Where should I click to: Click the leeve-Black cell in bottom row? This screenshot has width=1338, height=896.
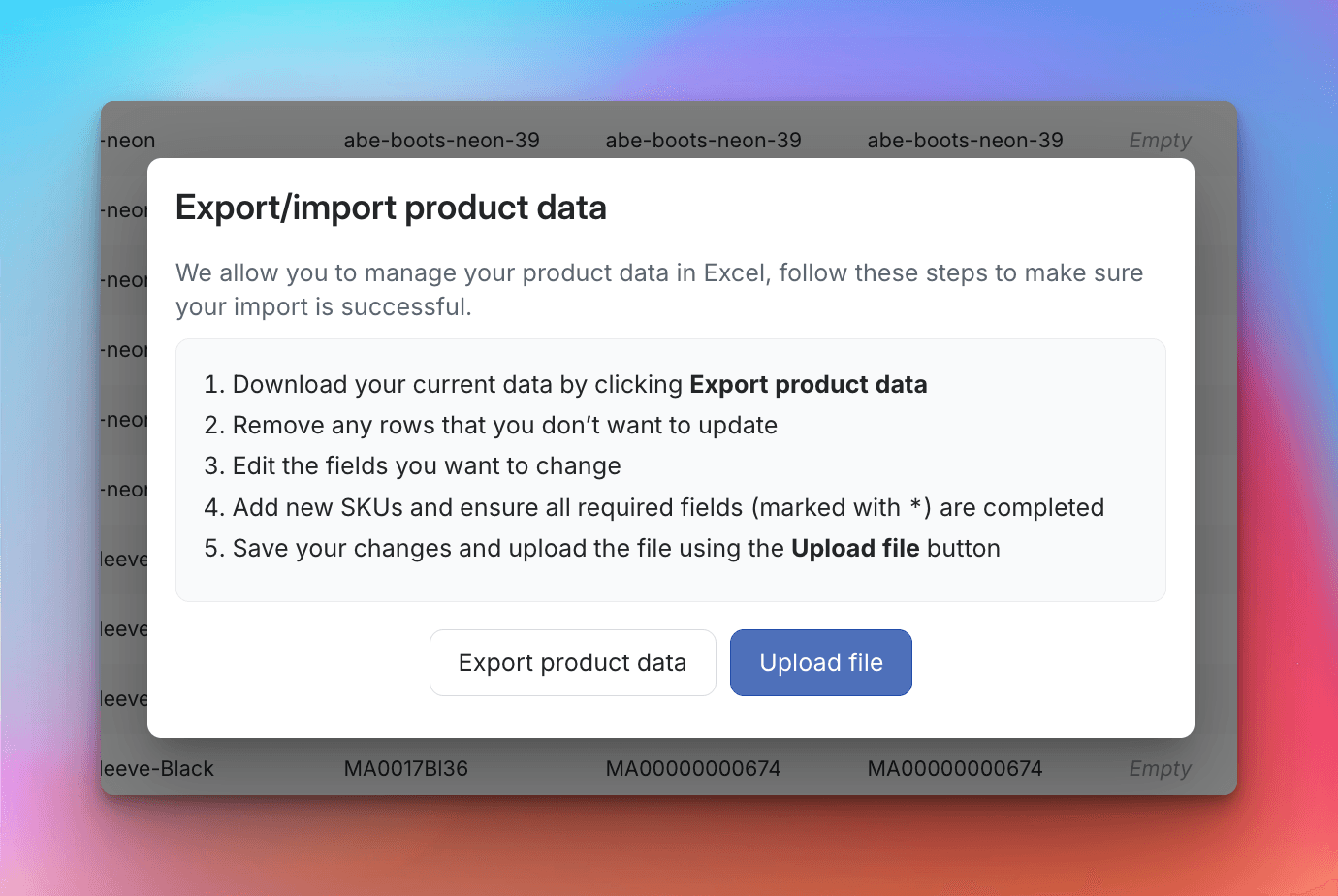(158, 769)
